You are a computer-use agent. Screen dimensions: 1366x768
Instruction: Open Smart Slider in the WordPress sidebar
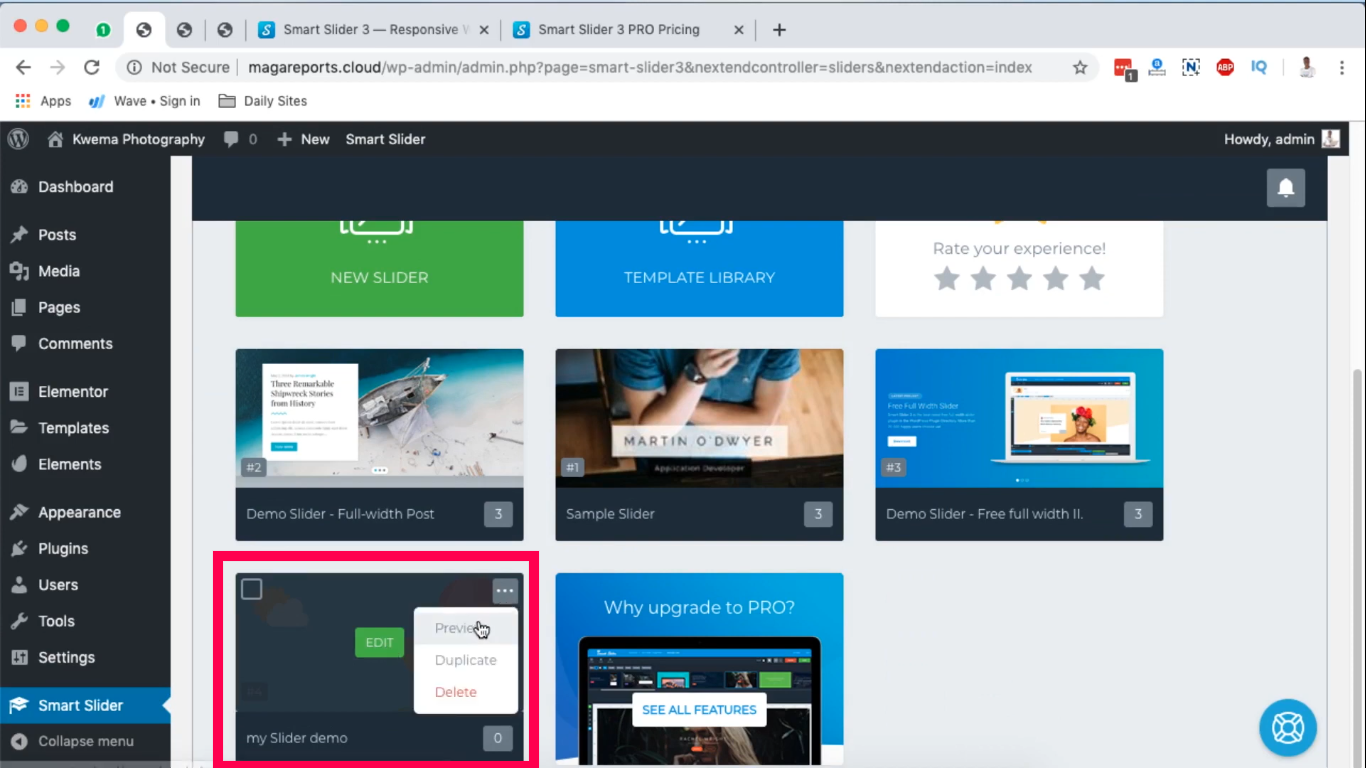[x=85, y=705]
